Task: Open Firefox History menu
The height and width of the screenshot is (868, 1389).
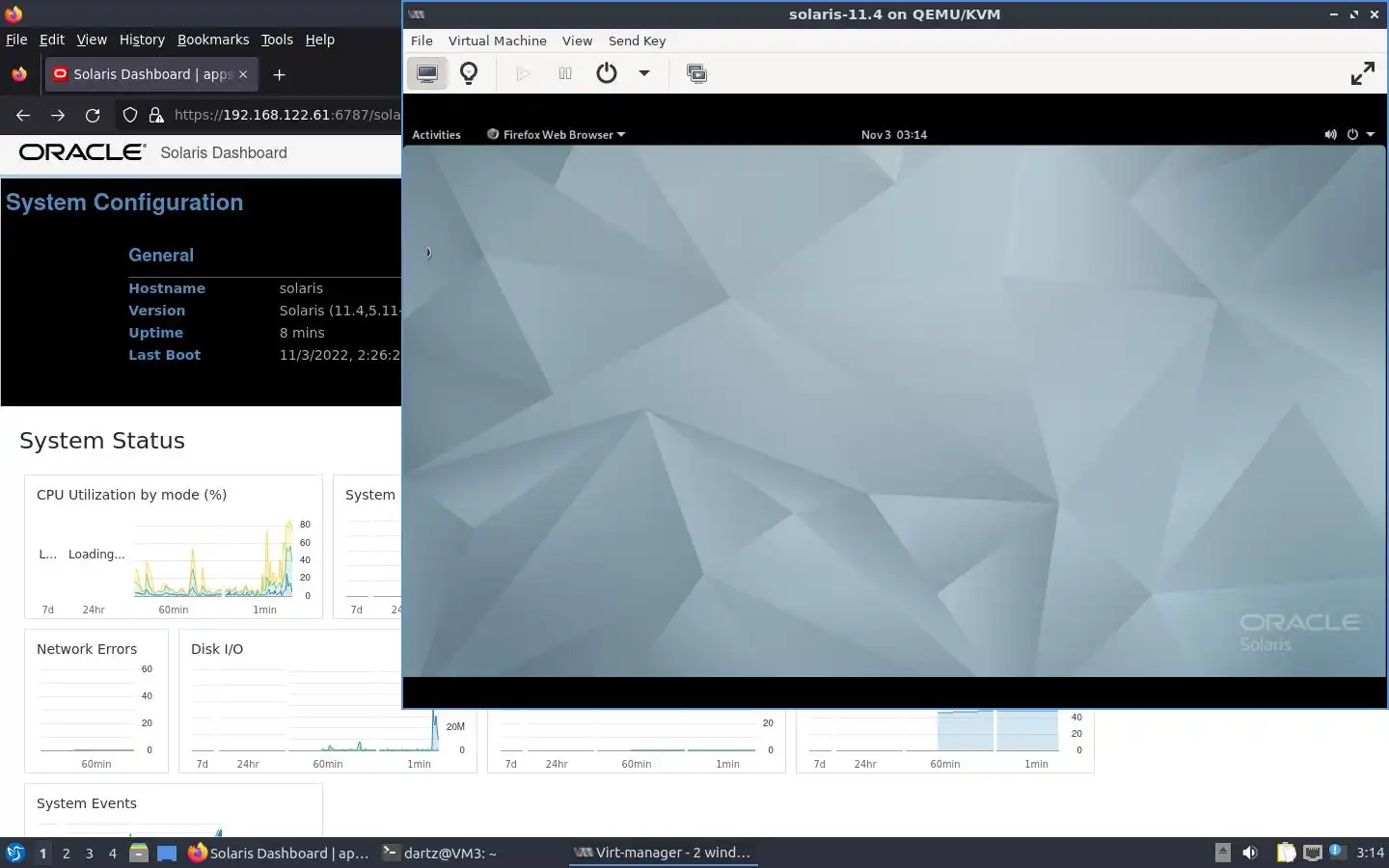Action: [142, 40]
